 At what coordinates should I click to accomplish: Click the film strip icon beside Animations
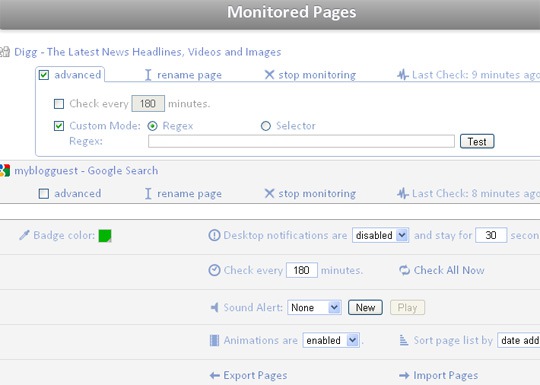click(x=214, y=340)
